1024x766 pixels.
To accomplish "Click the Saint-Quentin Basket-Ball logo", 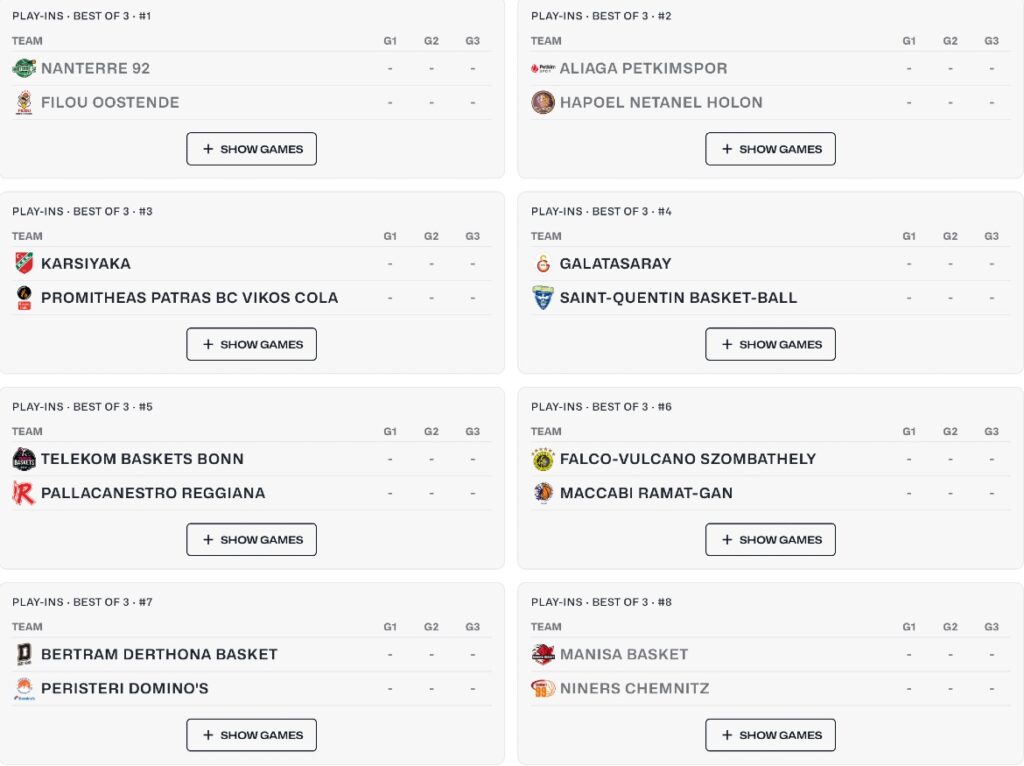I will tap(543, 297).
